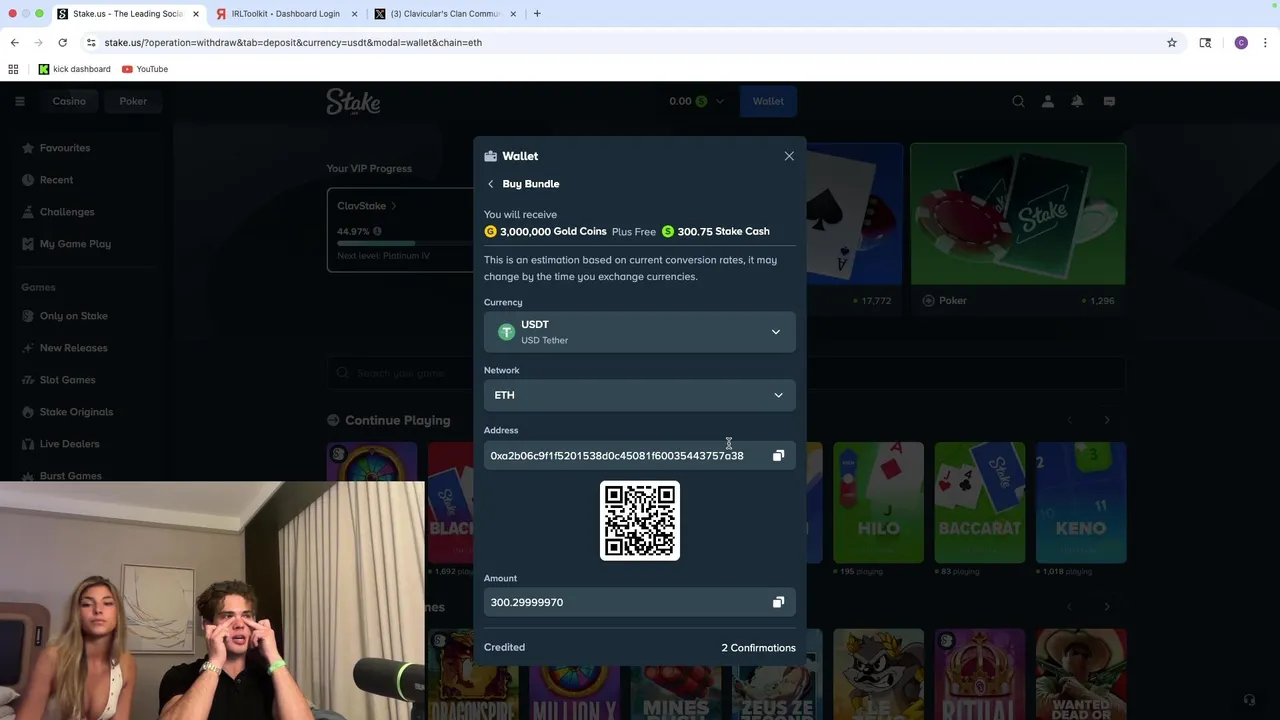Open the Chrome apps grid icon
This screenshot has height=720, width=1280.
click(13, 69)
